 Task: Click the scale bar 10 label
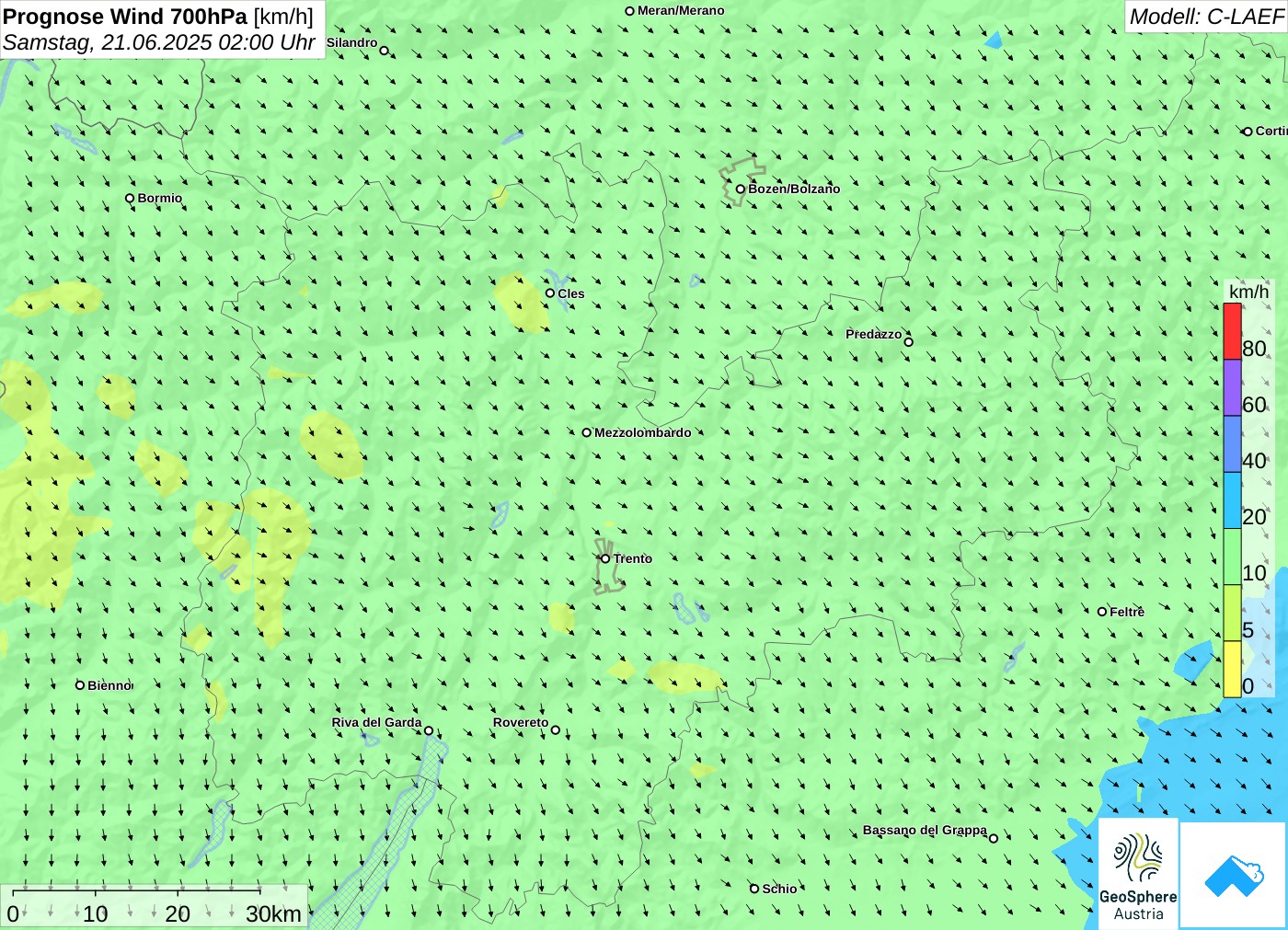(96, 913)
